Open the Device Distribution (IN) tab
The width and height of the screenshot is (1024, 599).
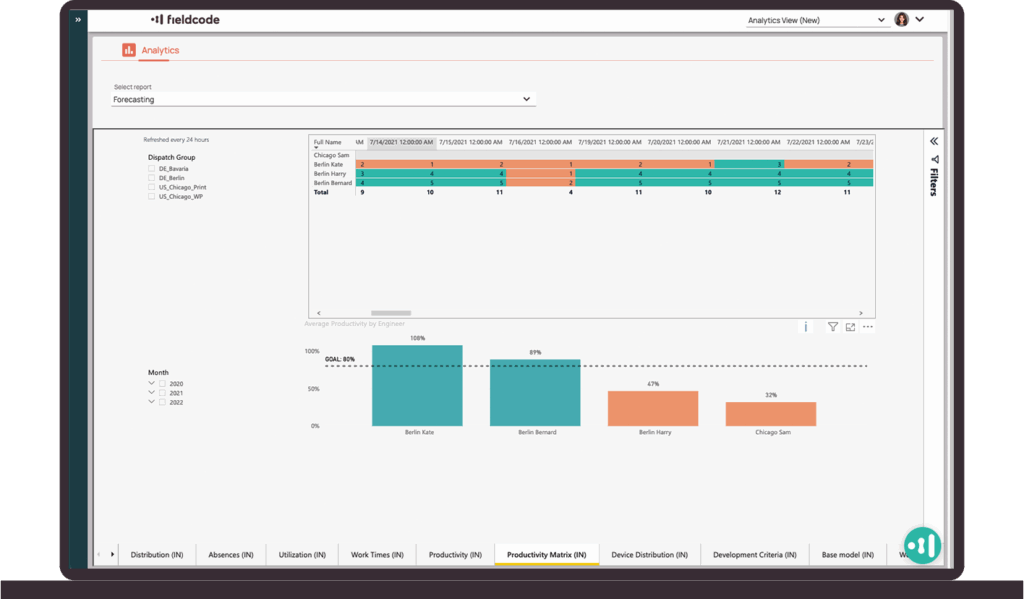point(649,554)
